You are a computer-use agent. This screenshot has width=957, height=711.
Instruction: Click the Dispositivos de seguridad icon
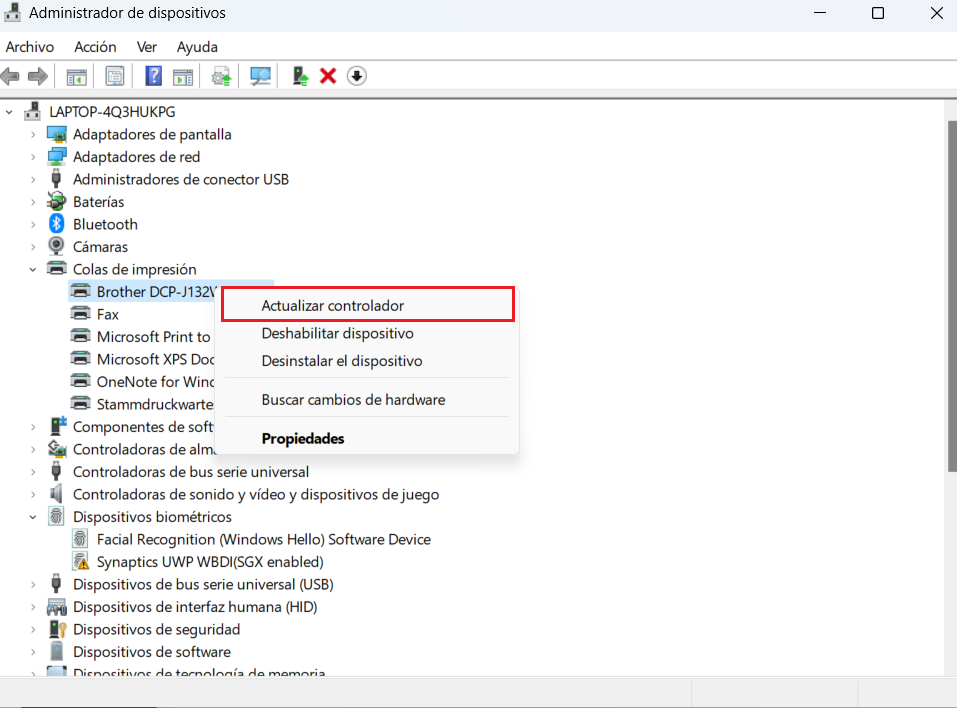[x=57, y=629]
